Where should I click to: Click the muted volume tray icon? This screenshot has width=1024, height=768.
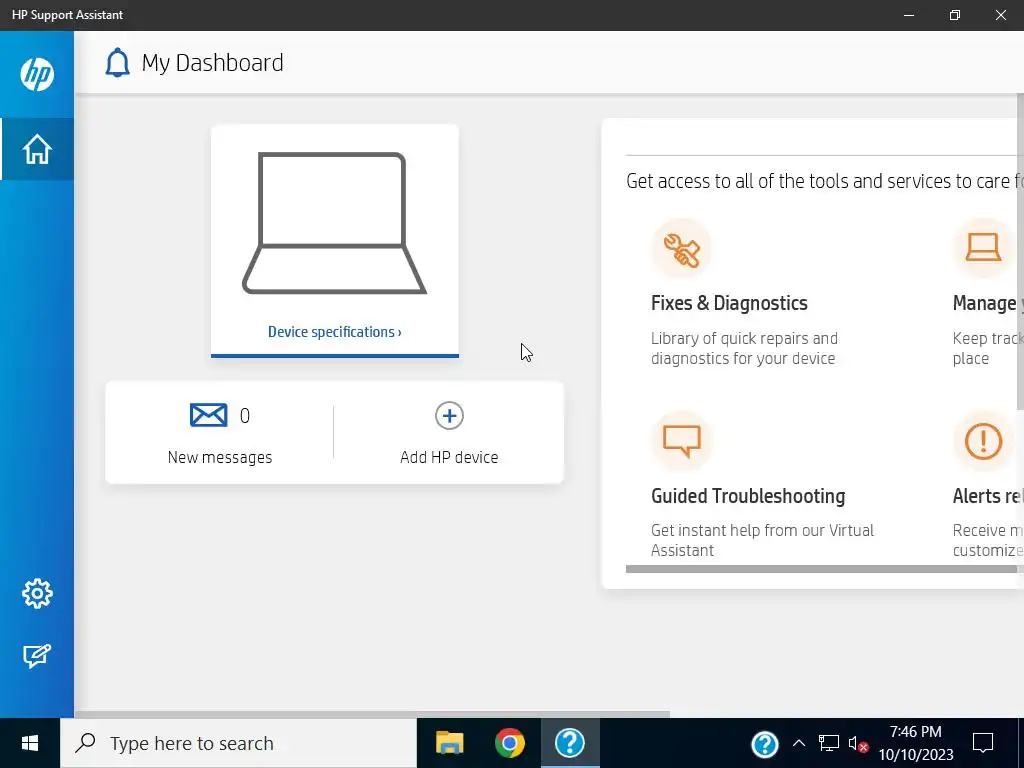tap(858, 744)
